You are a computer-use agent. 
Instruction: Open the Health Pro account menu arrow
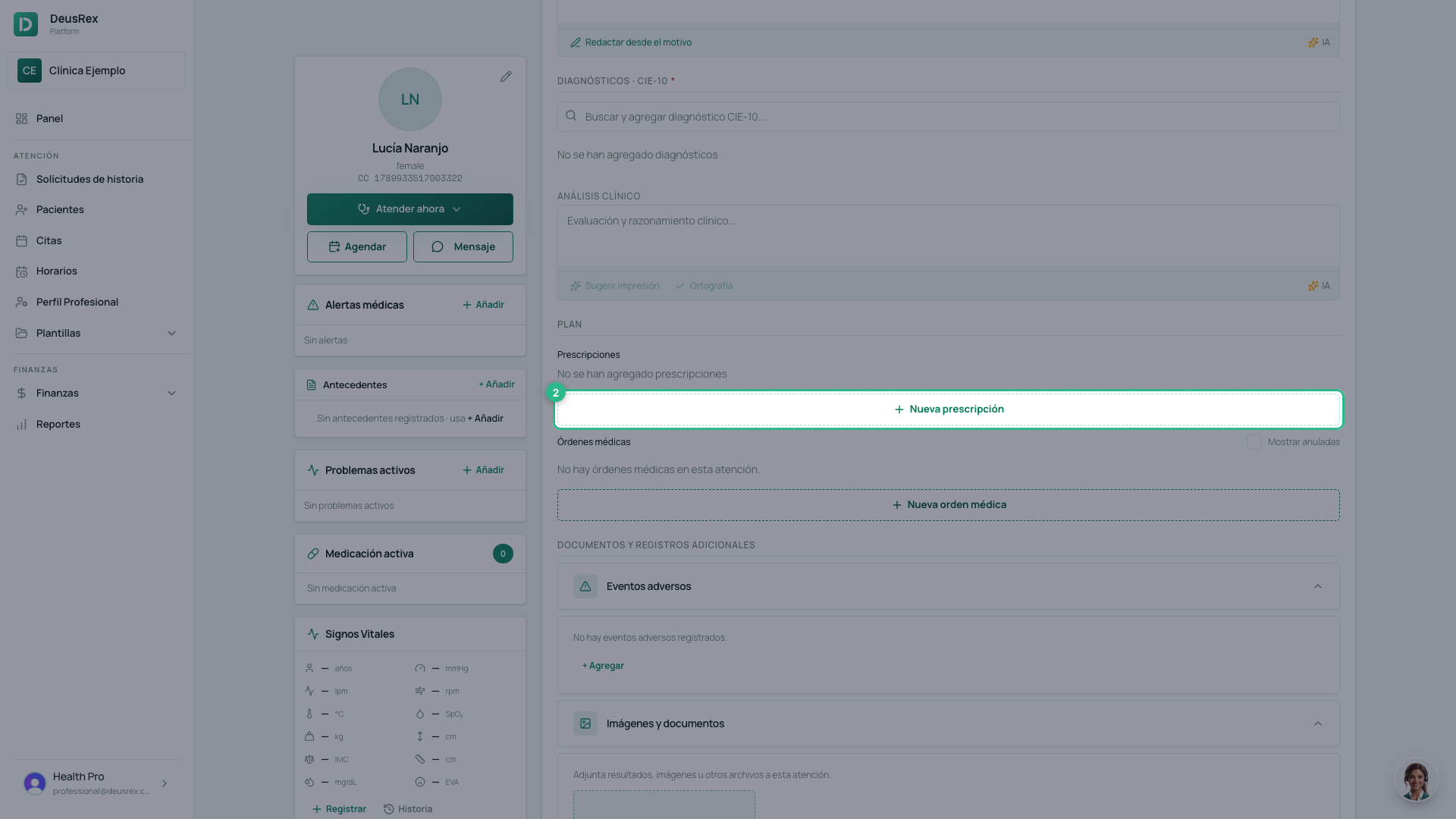pos(165,783)
